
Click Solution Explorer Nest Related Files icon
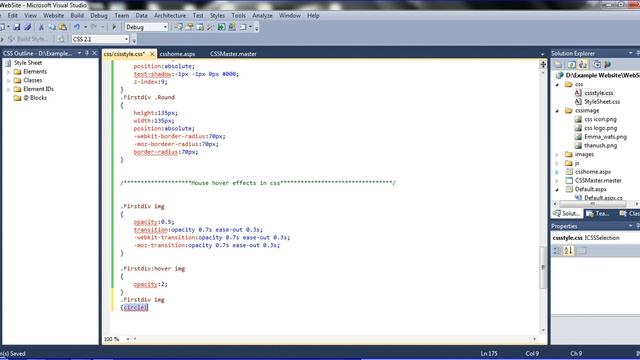pyautogui.click(x=582, y=64)
